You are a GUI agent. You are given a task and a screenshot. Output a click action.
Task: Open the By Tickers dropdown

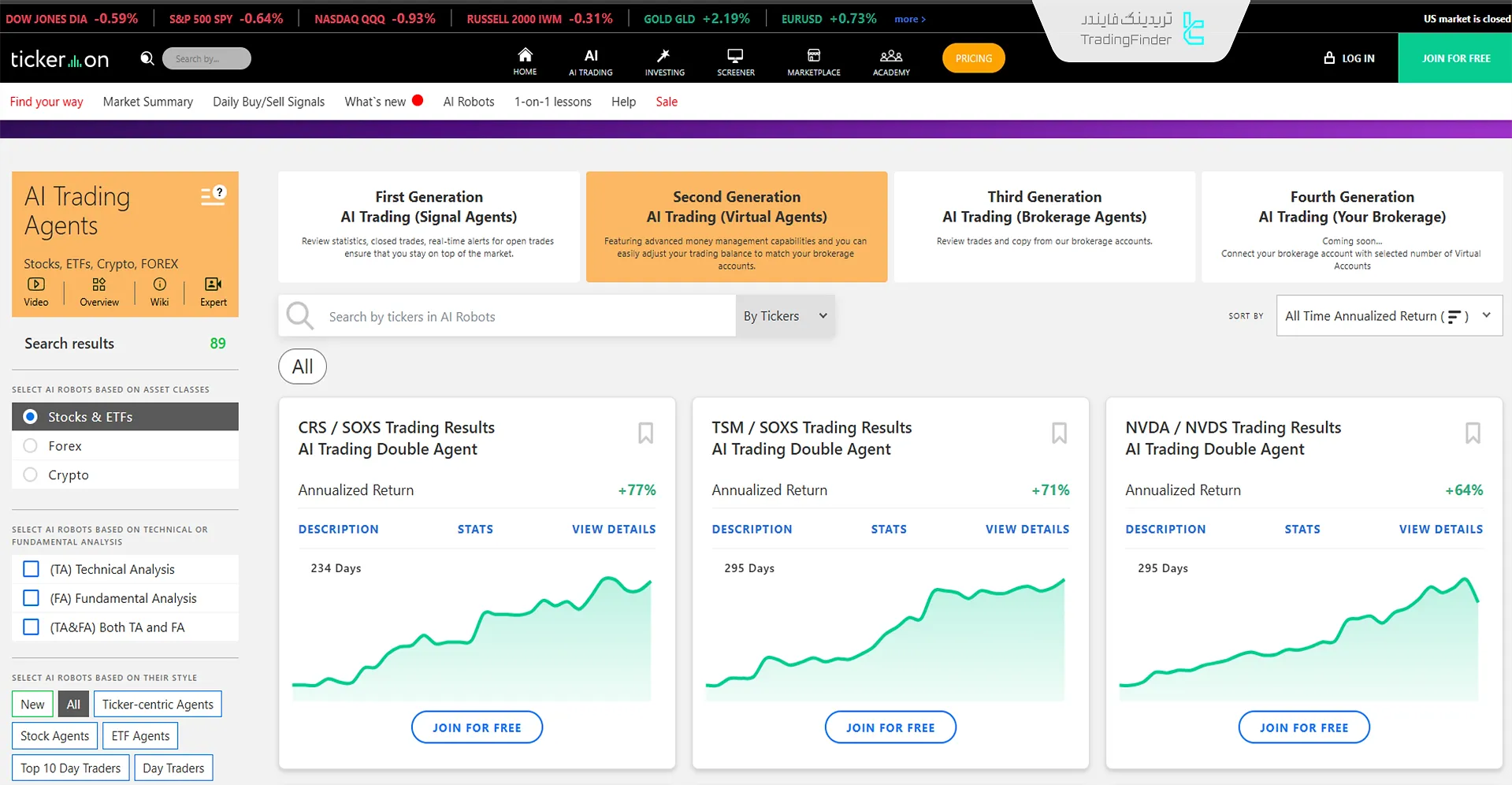[x=785, y=315]
